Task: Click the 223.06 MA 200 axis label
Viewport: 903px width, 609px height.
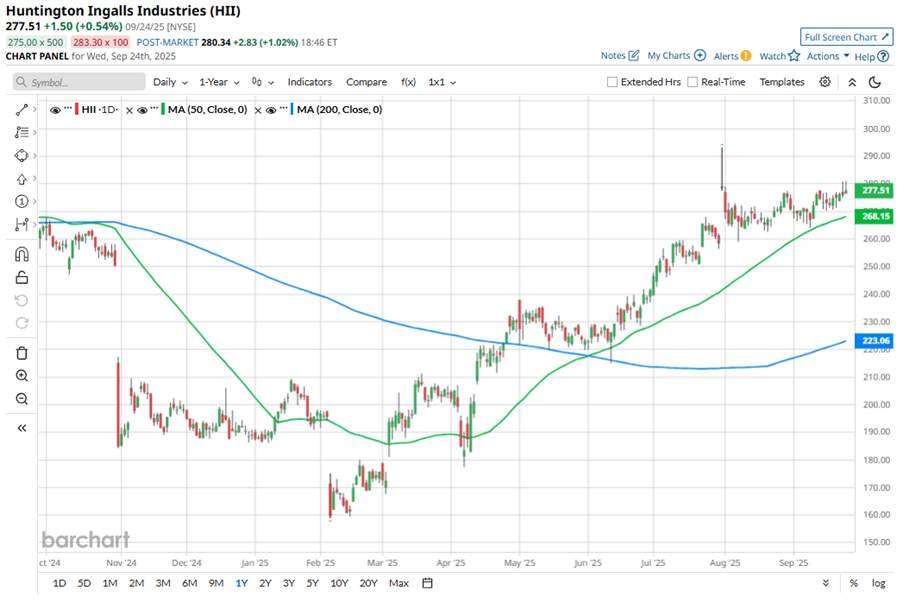Action: click(874, 341)
